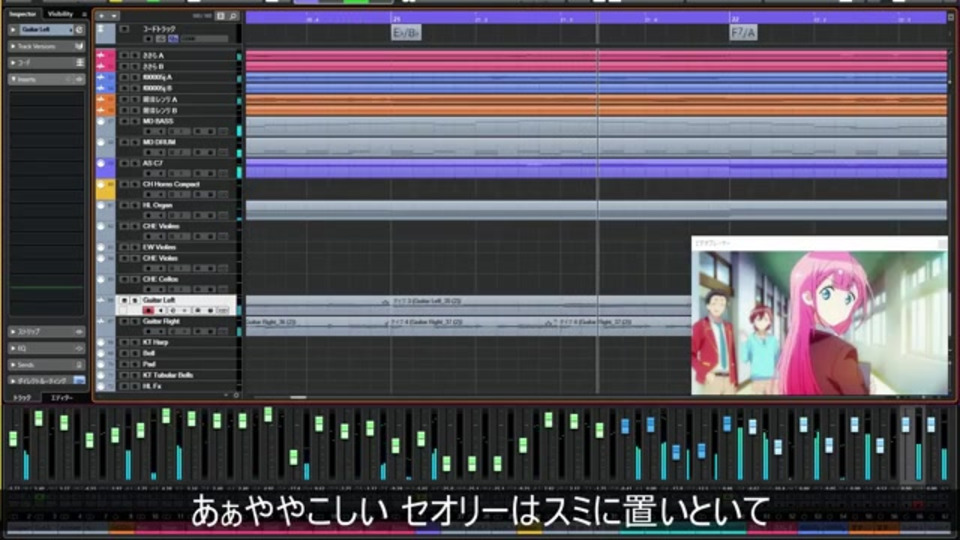The width and height of the screenshot is (960, 540).
Task: Toggle the Inserts bypass icon
Action: point(79,79)
